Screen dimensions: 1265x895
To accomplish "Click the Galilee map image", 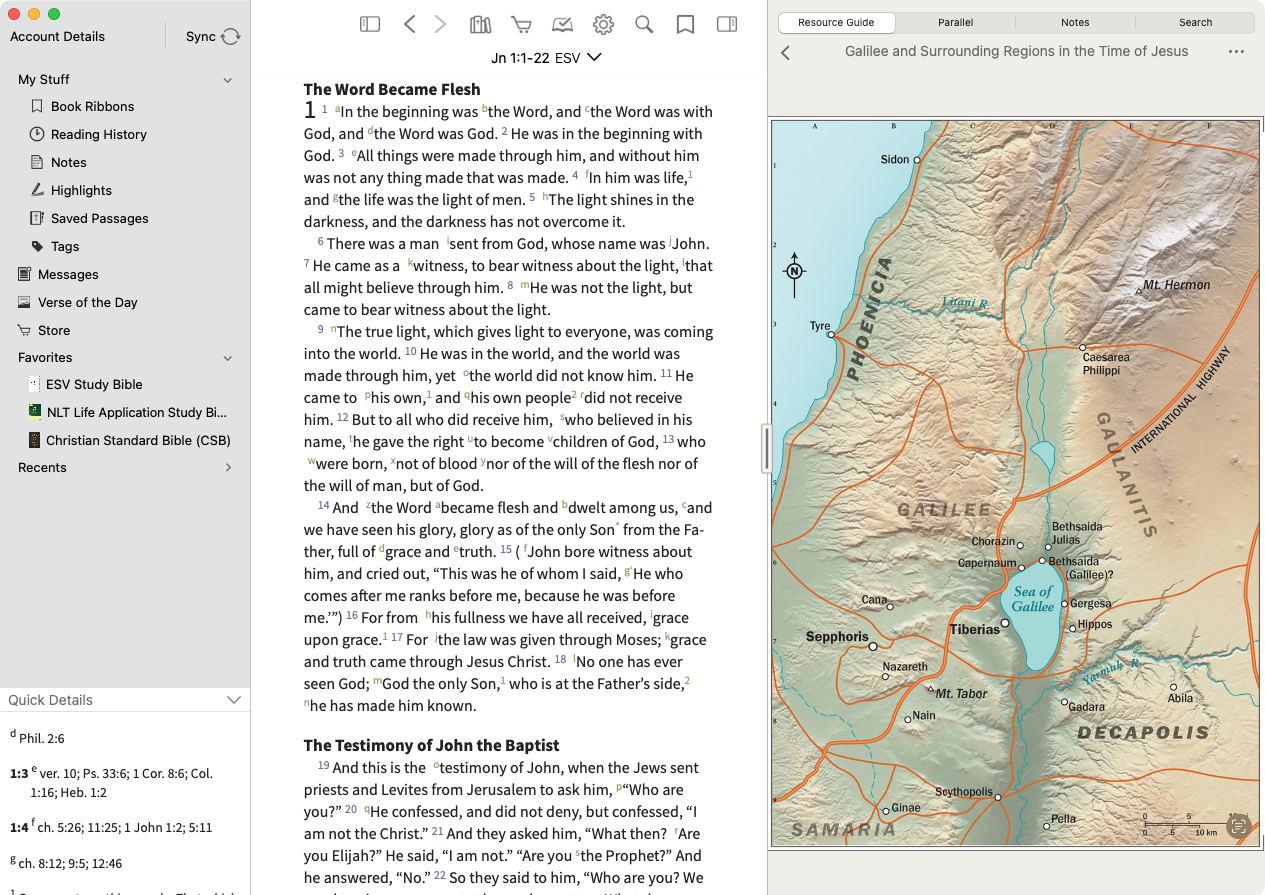I will click(x=1015, y=483).
